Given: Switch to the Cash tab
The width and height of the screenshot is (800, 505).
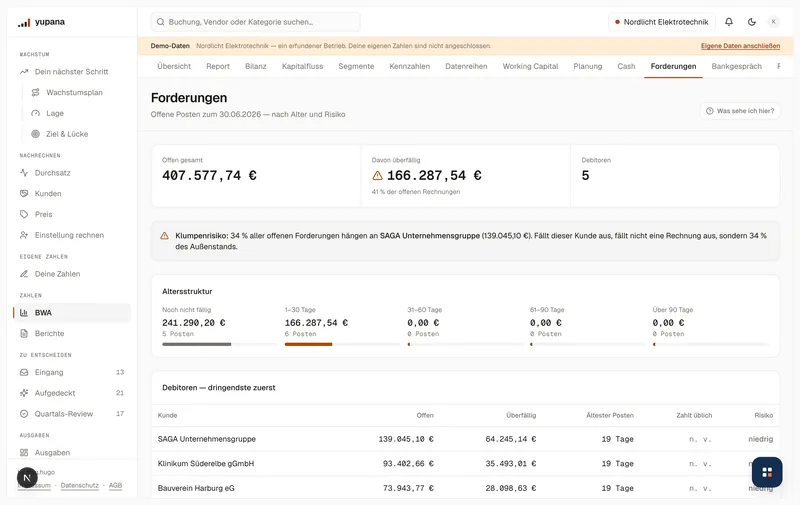Looking at the screenshot, I should coord(627,66).
